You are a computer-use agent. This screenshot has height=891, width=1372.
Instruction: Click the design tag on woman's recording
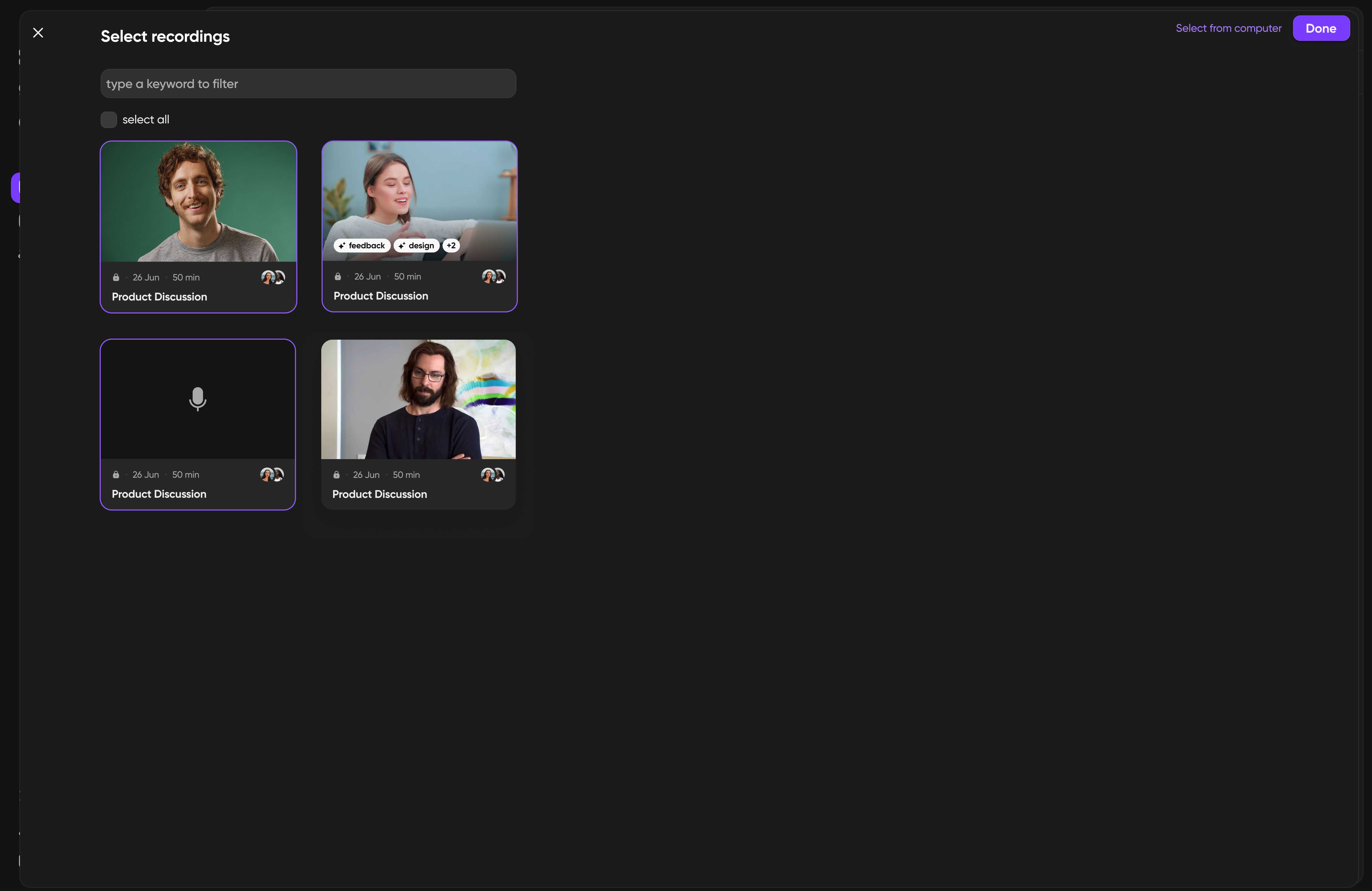(x=416, y=245)
